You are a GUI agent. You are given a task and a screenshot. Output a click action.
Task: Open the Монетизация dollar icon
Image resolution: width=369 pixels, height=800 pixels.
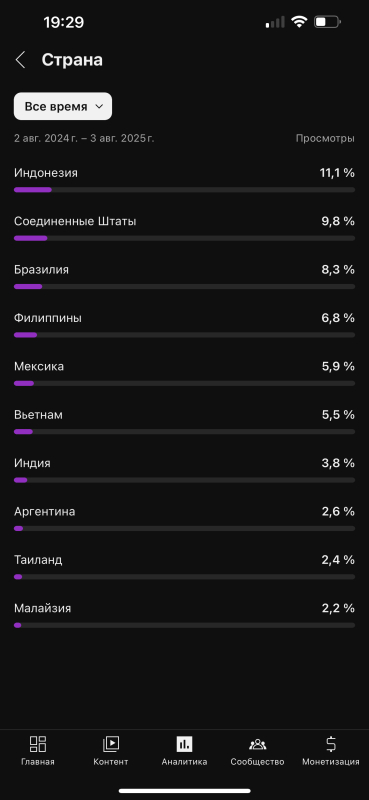tap(331, 744)
